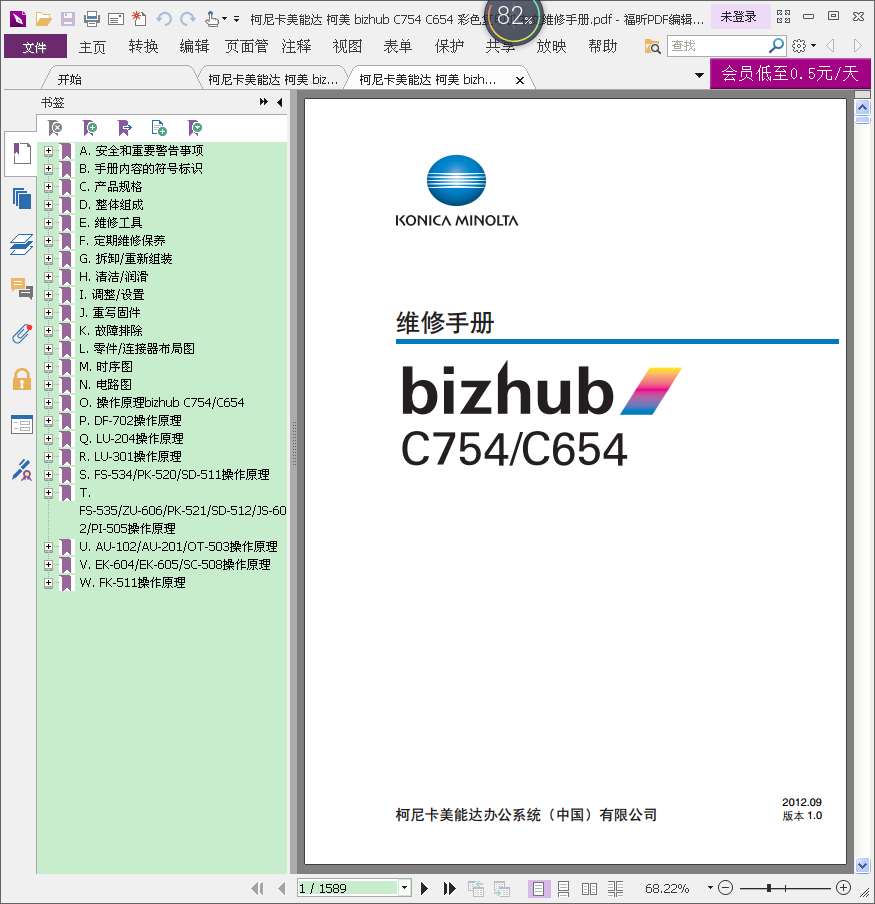Open the 转换 ribbon tab
Image resolution: width=875 pixels, height=904 pixels.
(x=143, y=46)
